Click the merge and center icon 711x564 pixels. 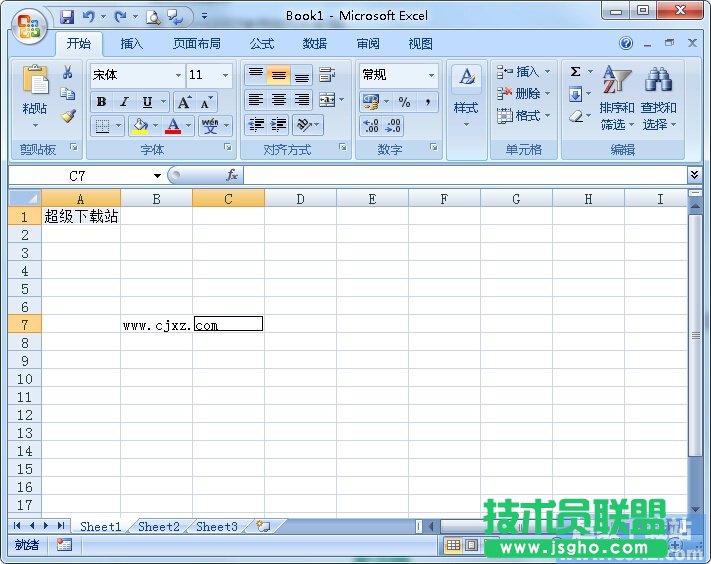(x=326, y=100)
